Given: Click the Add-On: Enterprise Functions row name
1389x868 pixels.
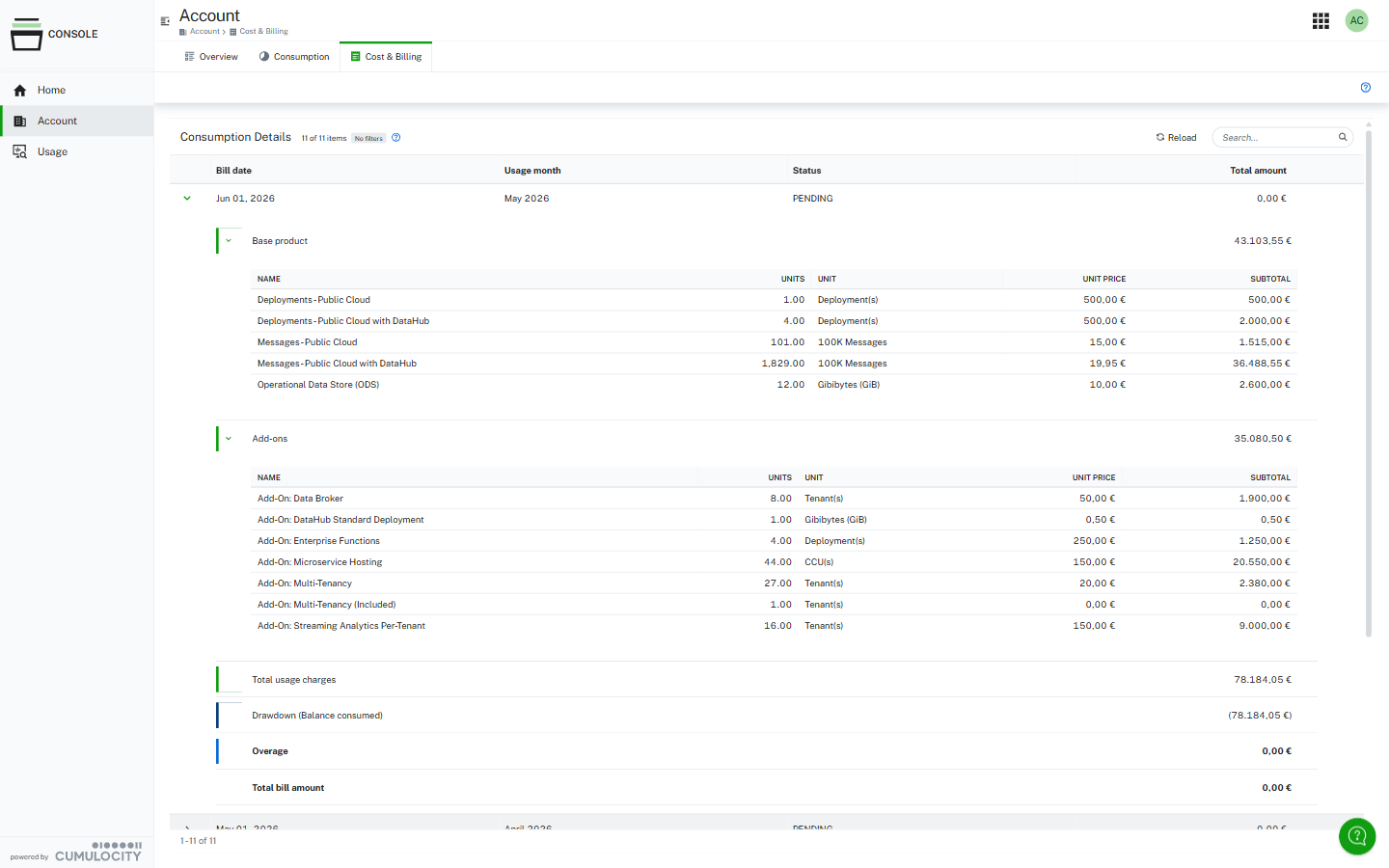Looking at the screenshot, I should (x=318, y=541).
